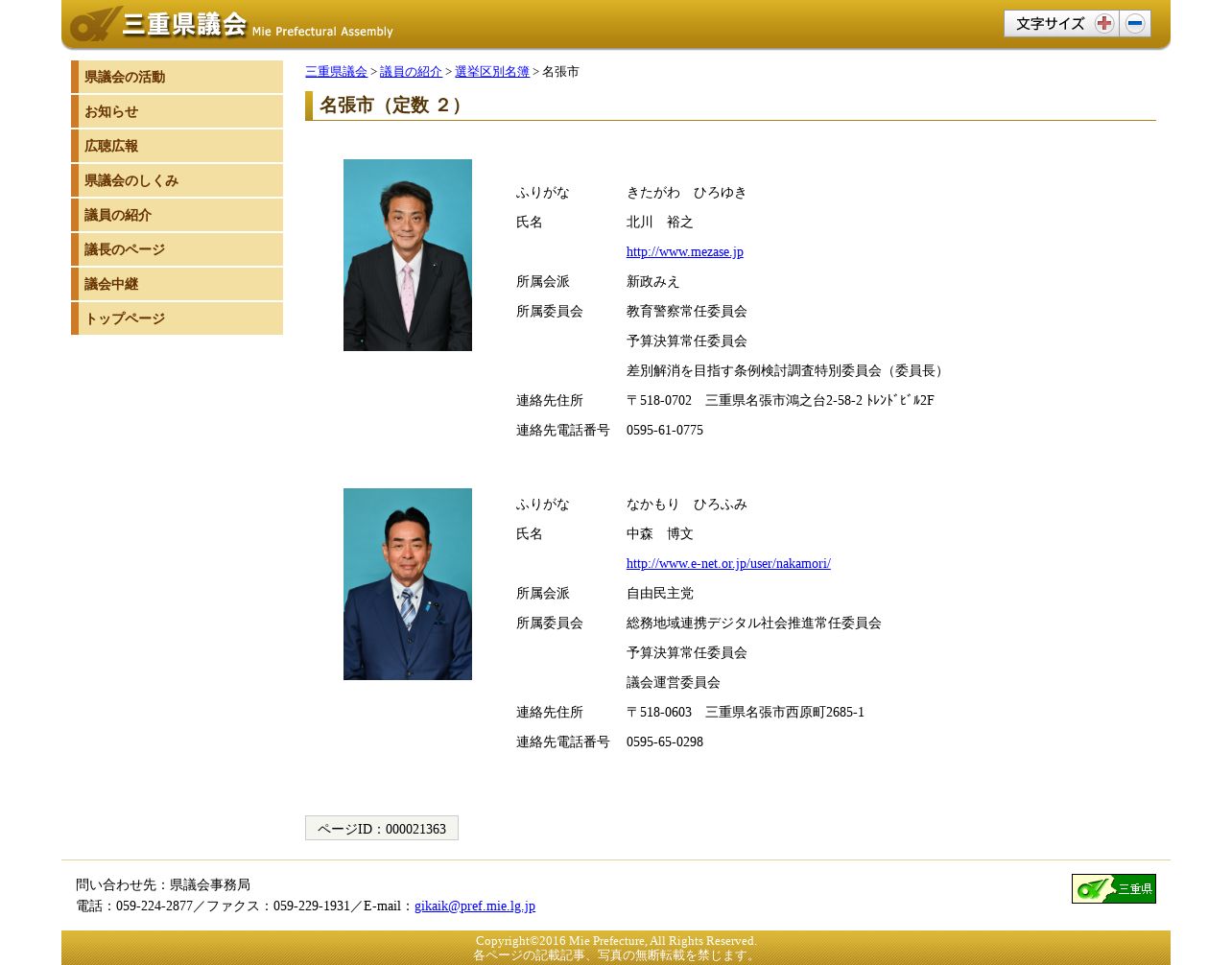The width and height of the screenshot is (1232, 965).
Task: Click the faction text 新政みえ
Action: [652, 282]
